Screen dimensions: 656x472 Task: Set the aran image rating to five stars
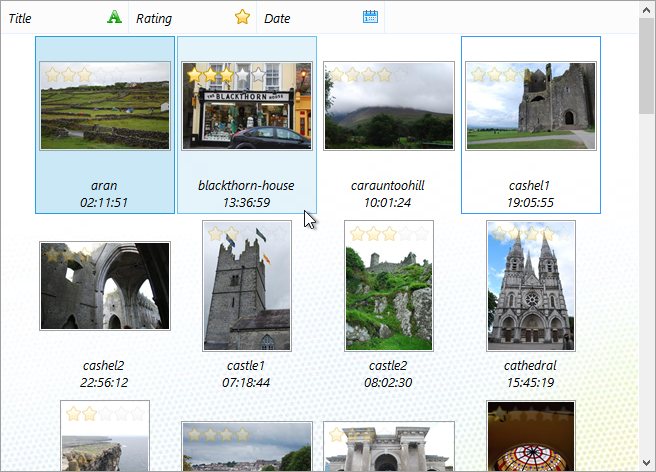[116, 75]
